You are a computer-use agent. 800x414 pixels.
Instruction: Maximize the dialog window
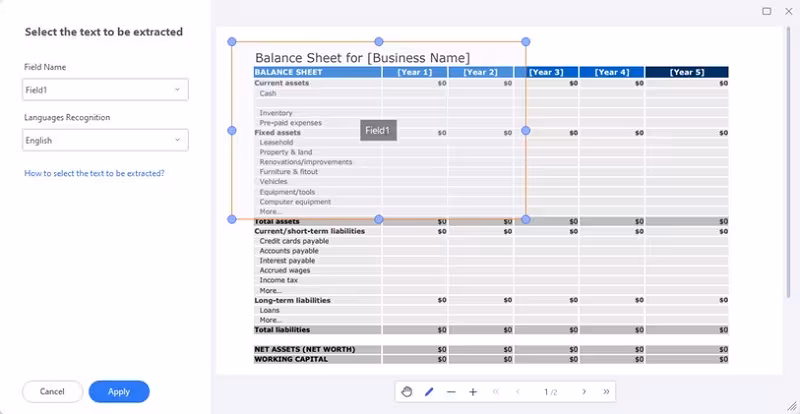tap(766, 11)
